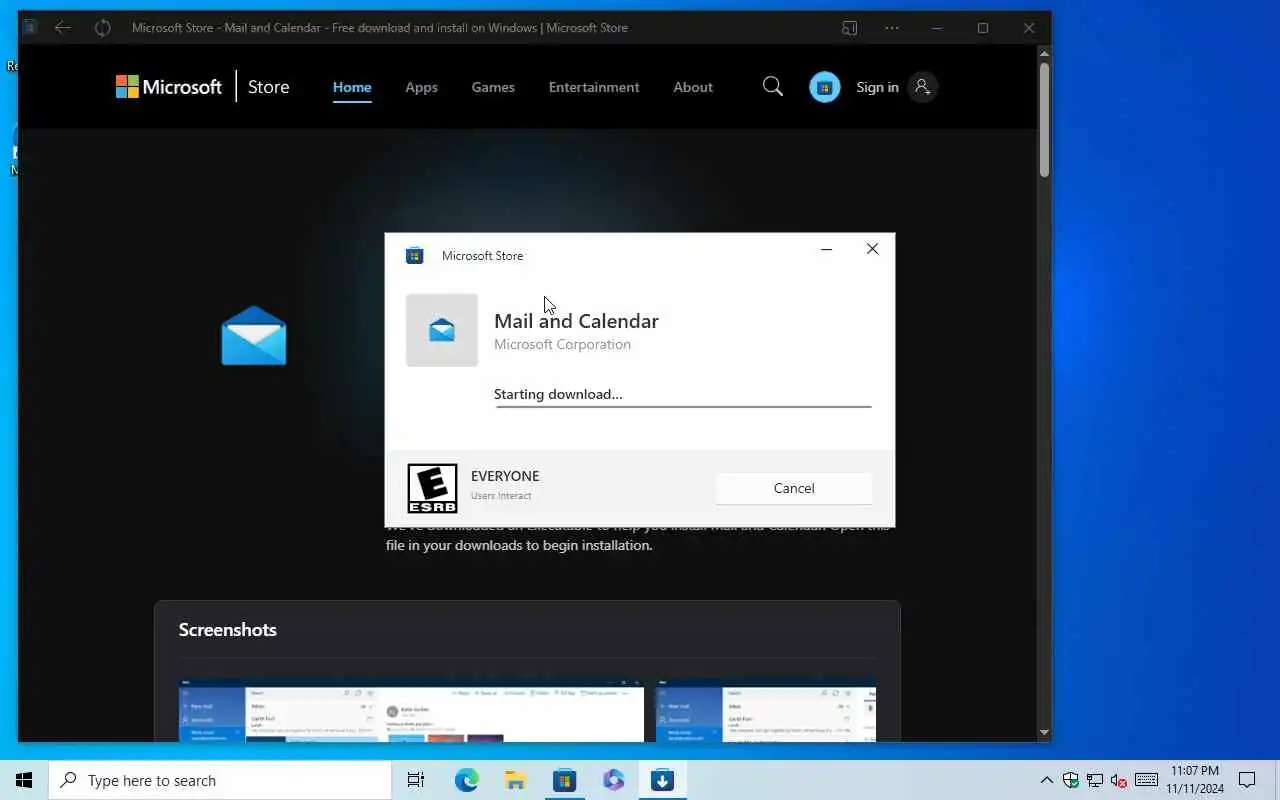Open the touch keyboard tray icon

click(1147, 780)
